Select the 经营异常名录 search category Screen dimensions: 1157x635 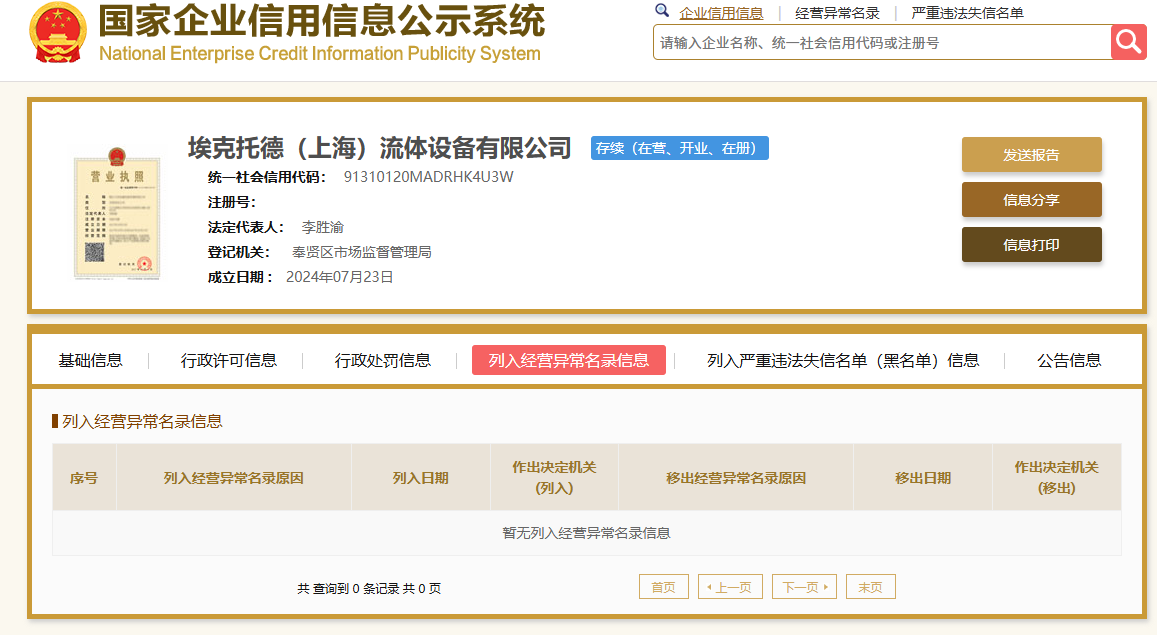point(837,13)
